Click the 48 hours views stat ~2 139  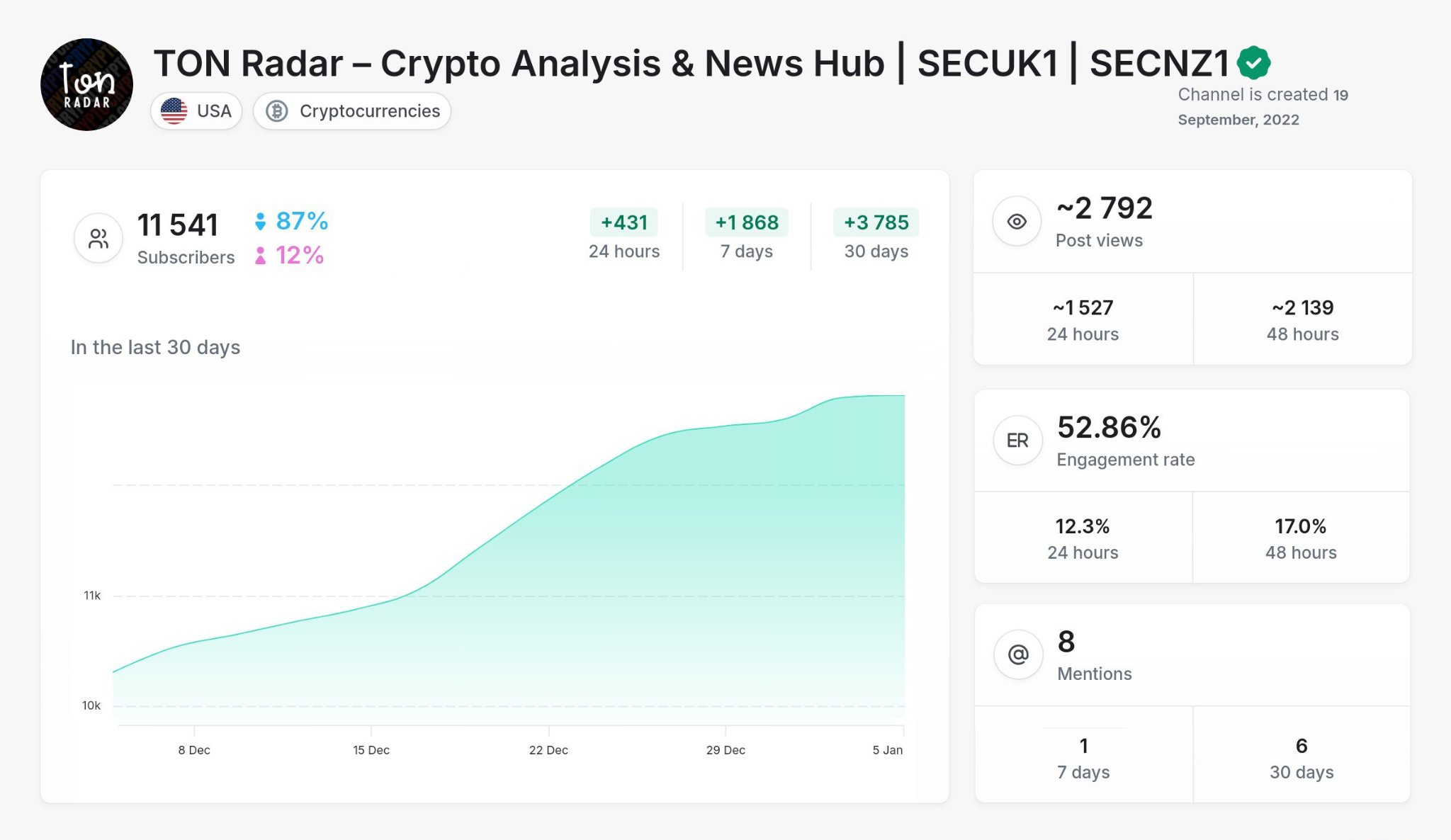pyautogui.click(x=1302, y=307)
